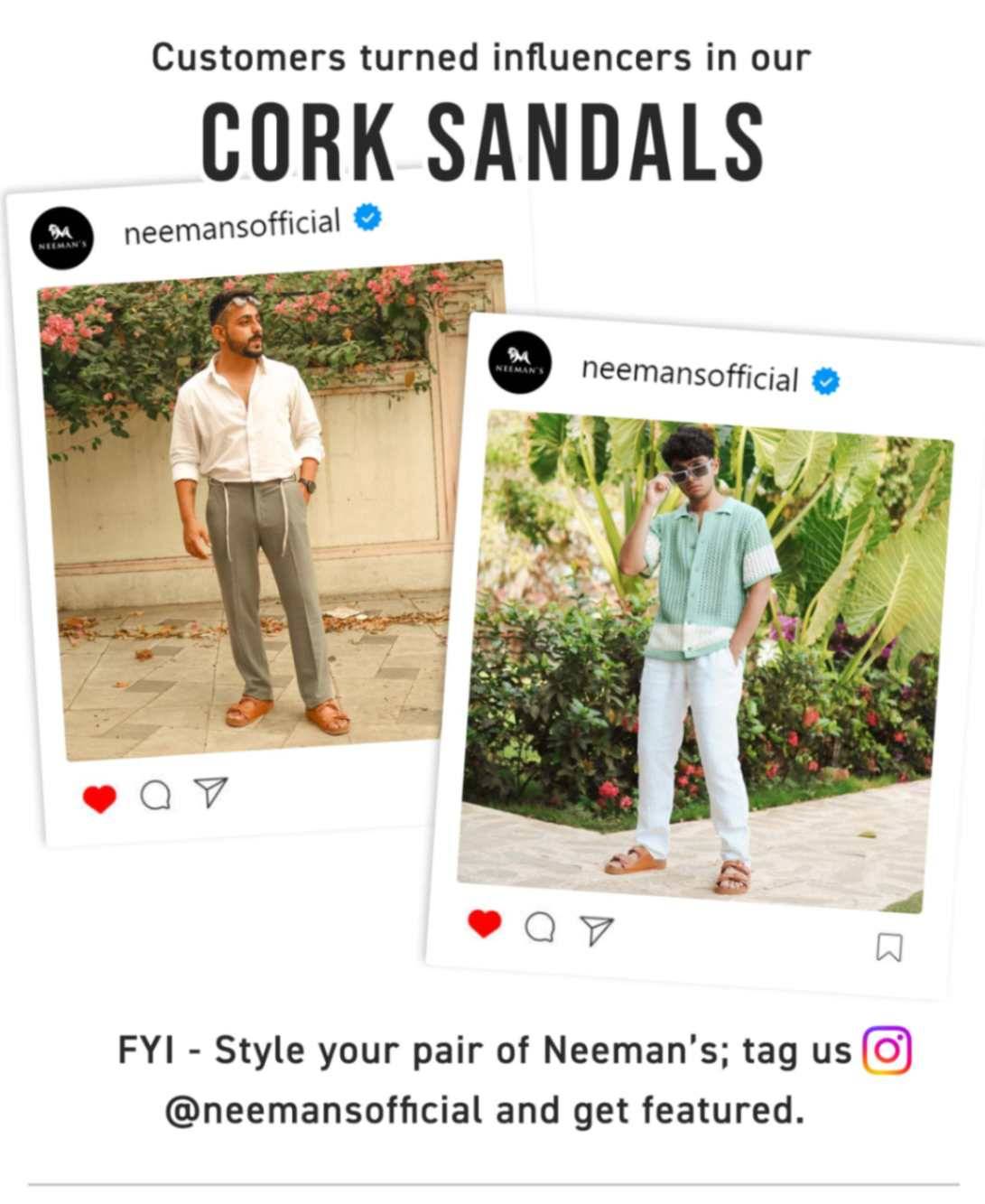Viewport: 985px width, 1204px height.
Task: Click the share arrow on left post
Action: click(x=210, y=791)
